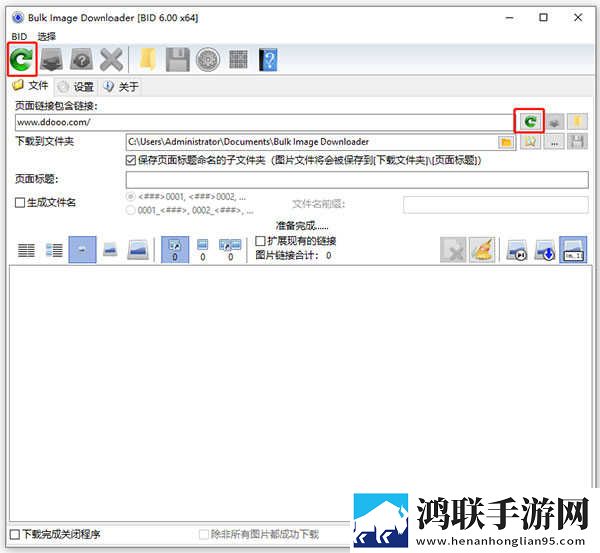Select the <###>0001 naming radio option

130,197
